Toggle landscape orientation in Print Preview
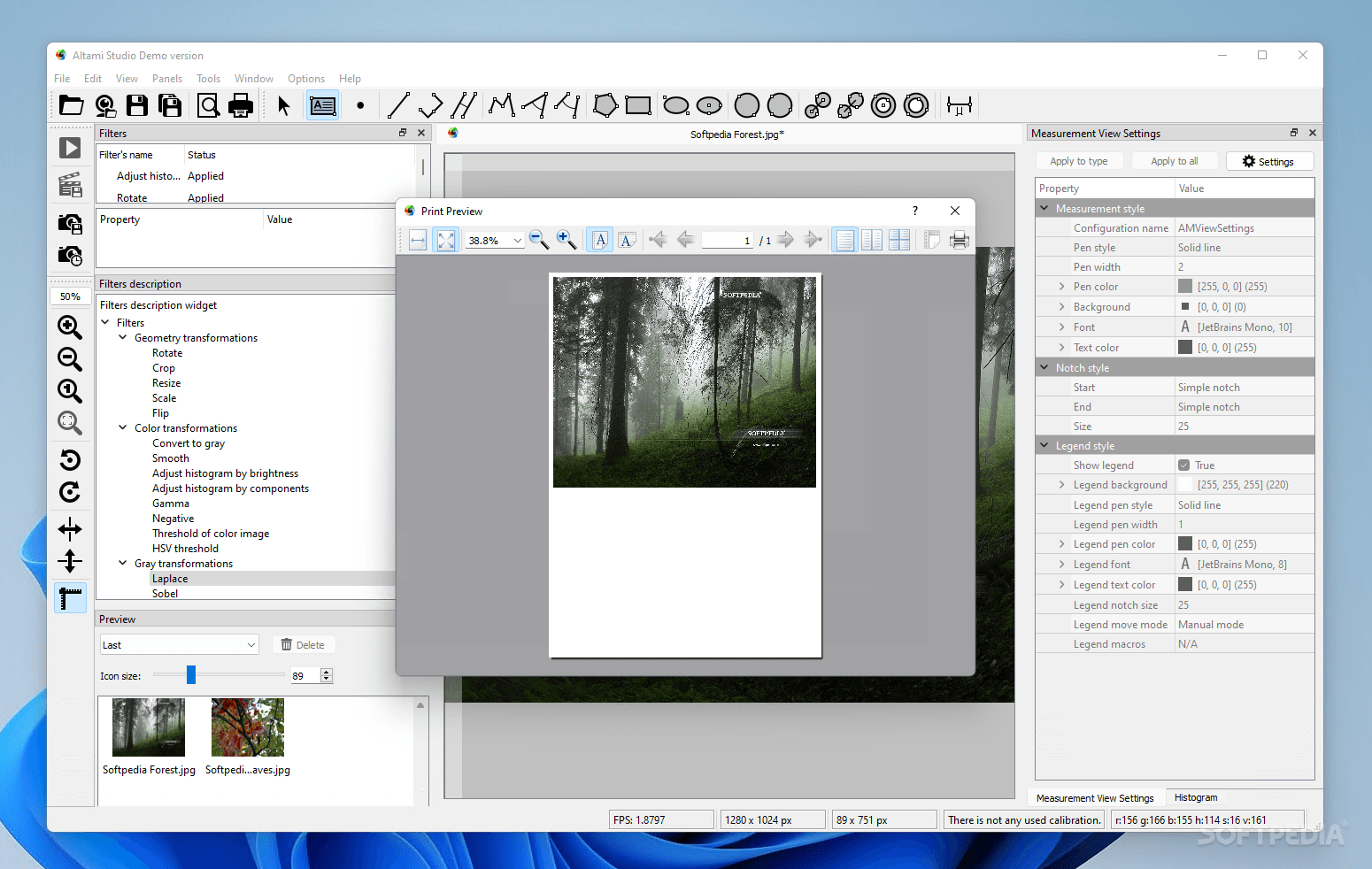The image size is (1372, 869). (628, 240)
